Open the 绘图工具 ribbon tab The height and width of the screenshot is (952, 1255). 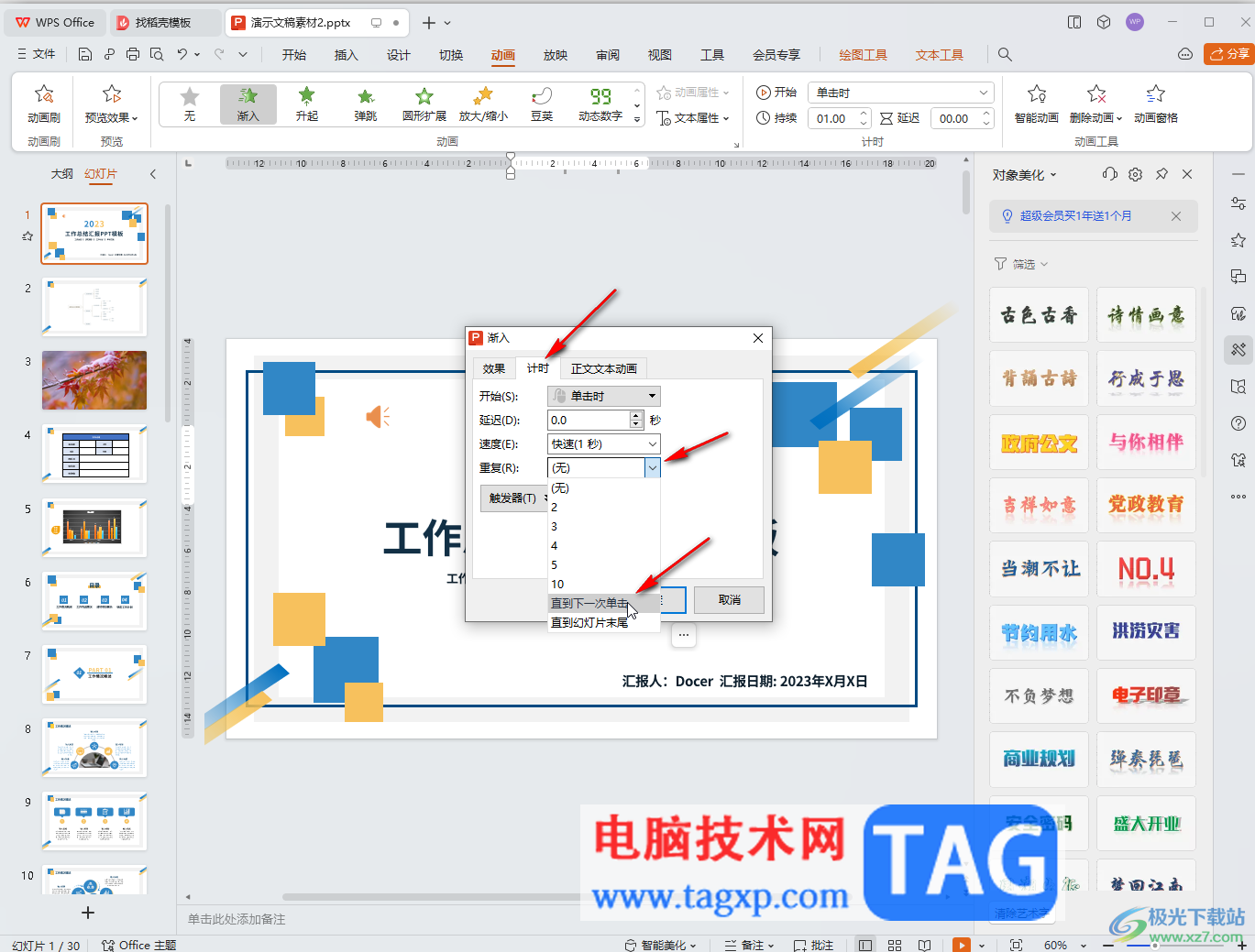tap(863, 55)
